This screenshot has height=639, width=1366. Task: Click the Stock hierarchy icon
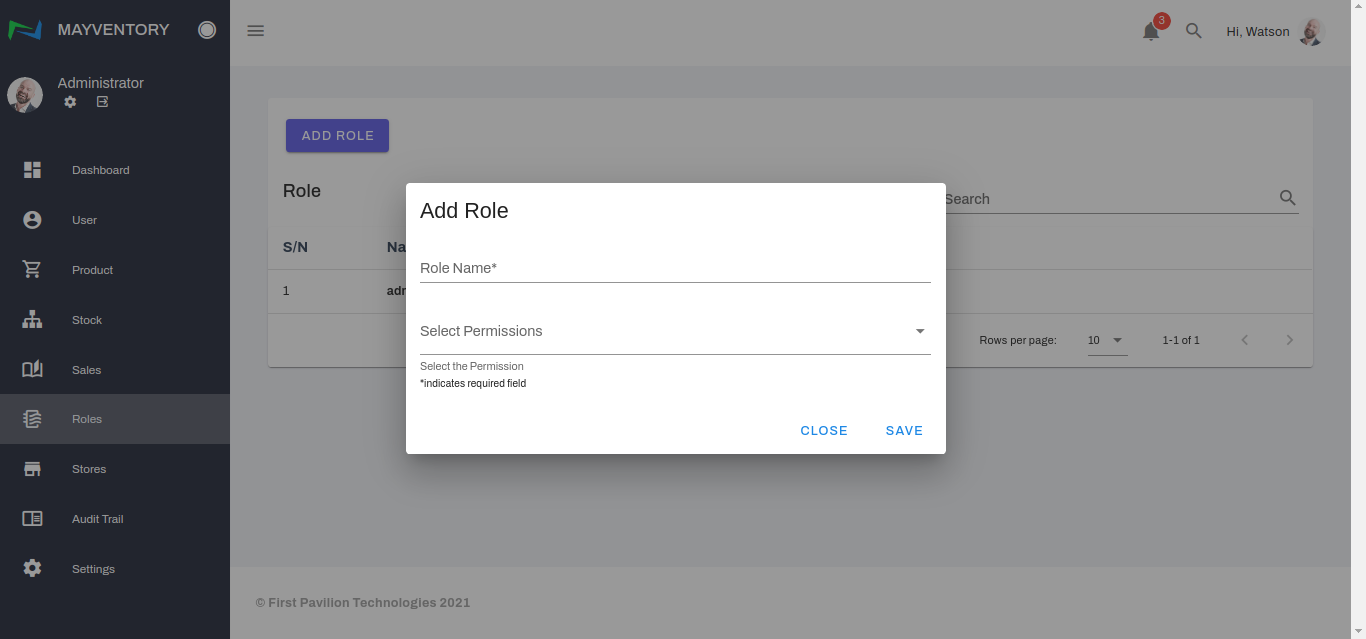32,320
